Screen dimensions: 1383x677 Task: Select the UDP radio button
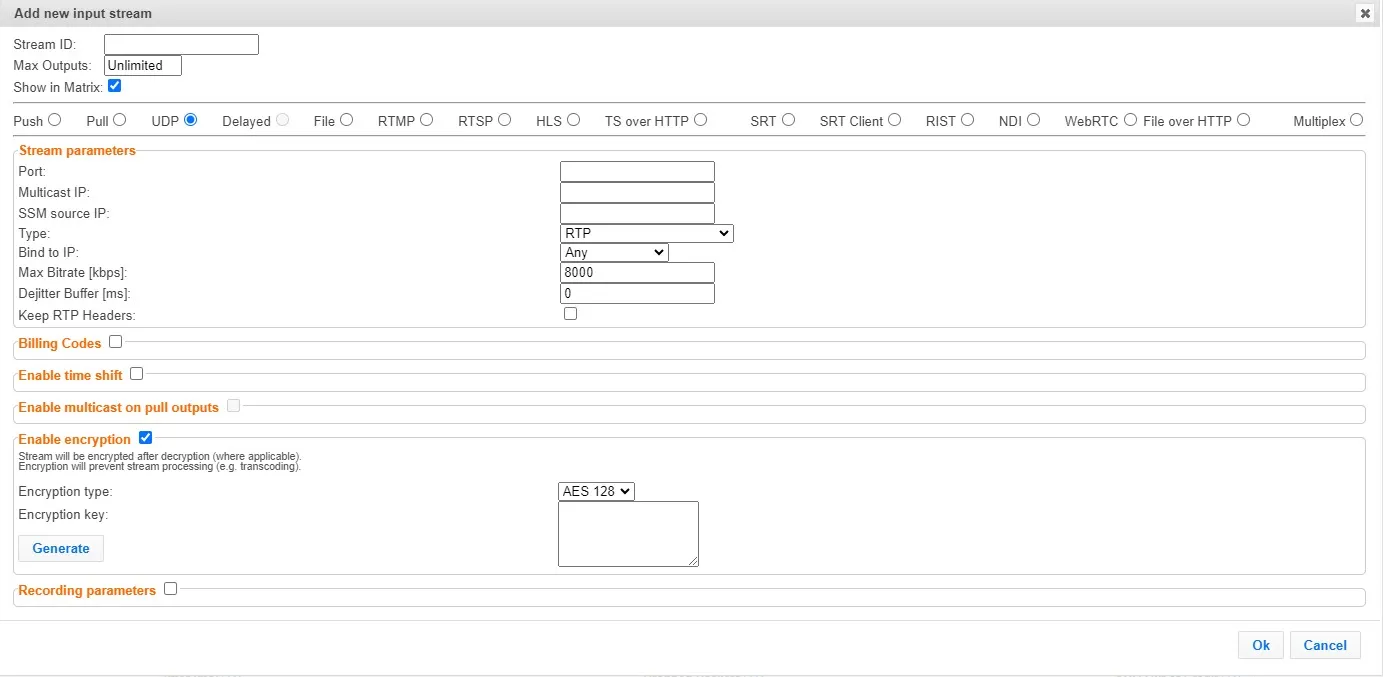point(190,119)
